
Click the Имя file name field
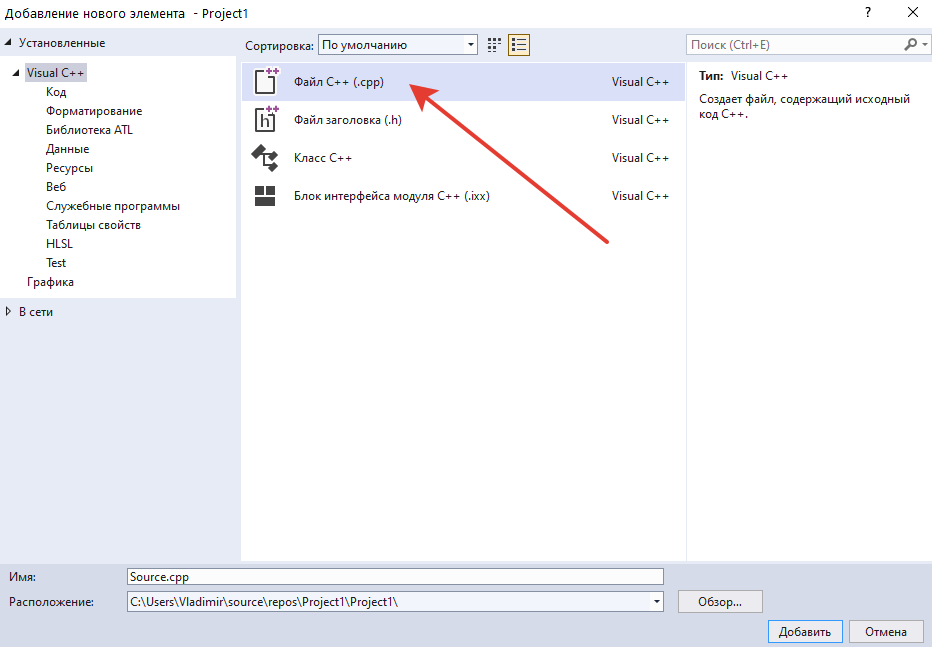(395, 576)
